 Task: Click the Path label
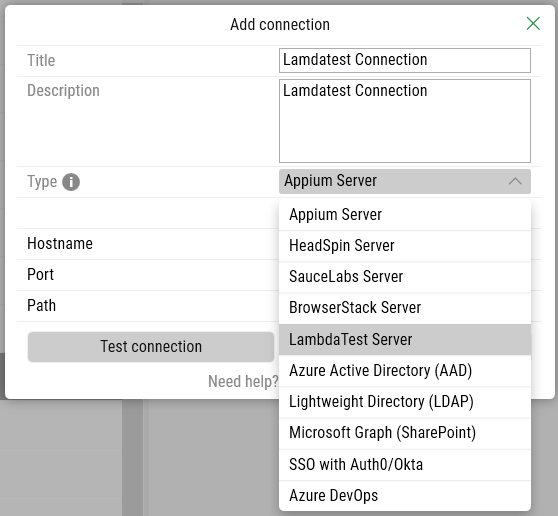click(42, 306)
